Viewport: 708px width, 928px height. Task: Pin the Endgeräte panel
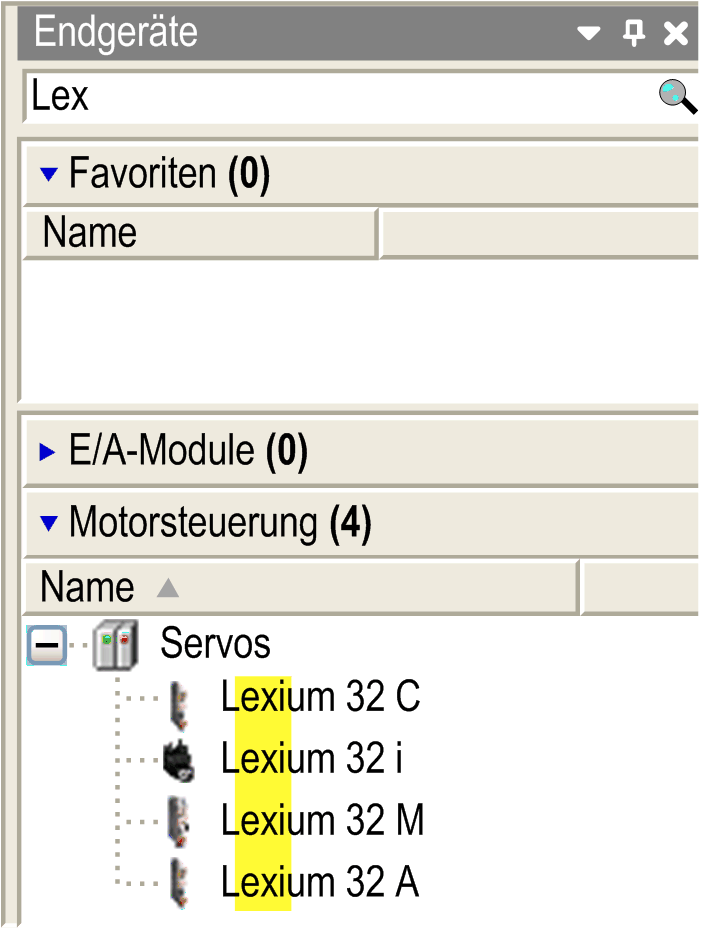pyautogui.click(x=633, y=33)
